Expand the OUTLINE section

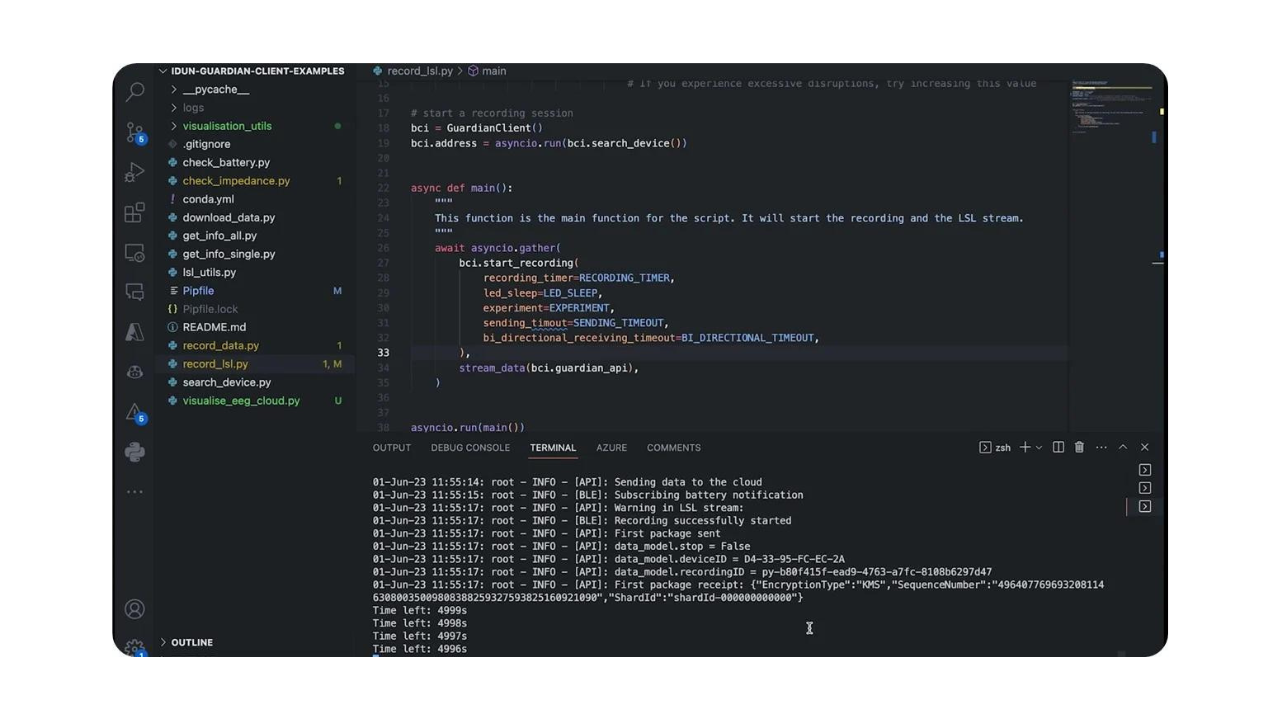pos(191,642)
